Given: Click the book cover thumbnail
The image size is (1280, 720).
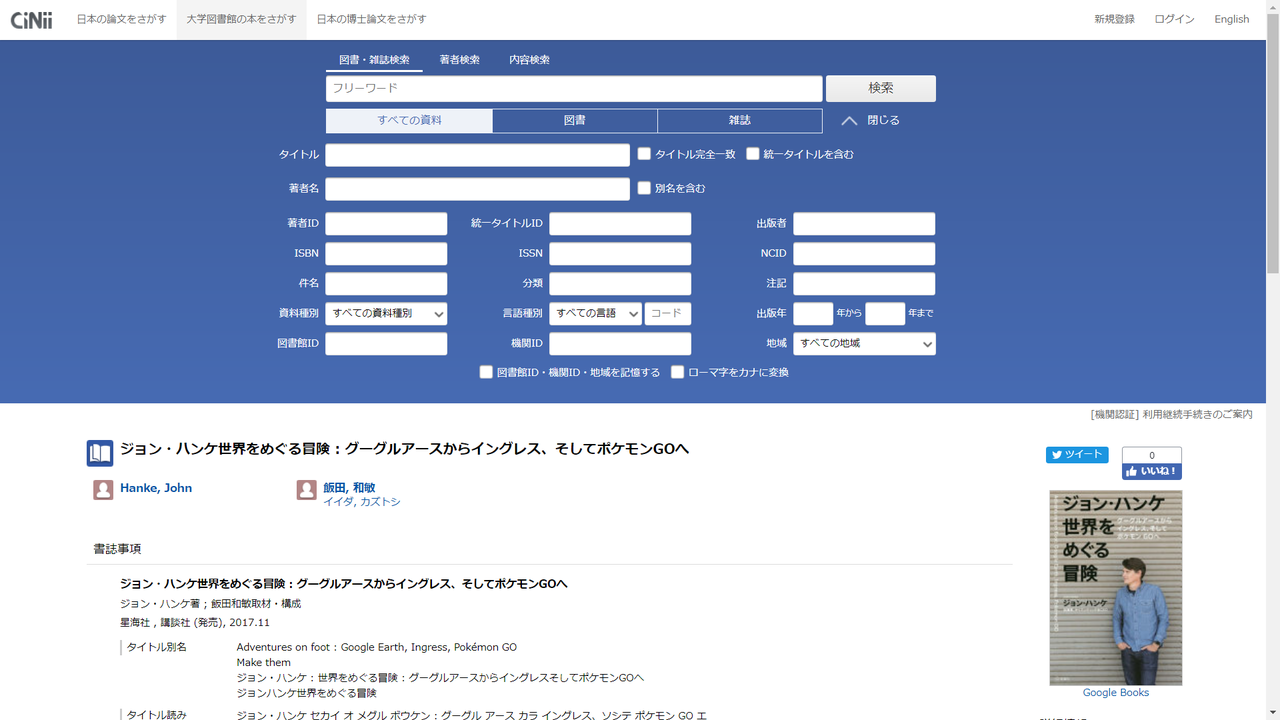Looking at the screenshot, I should 1116,588.
